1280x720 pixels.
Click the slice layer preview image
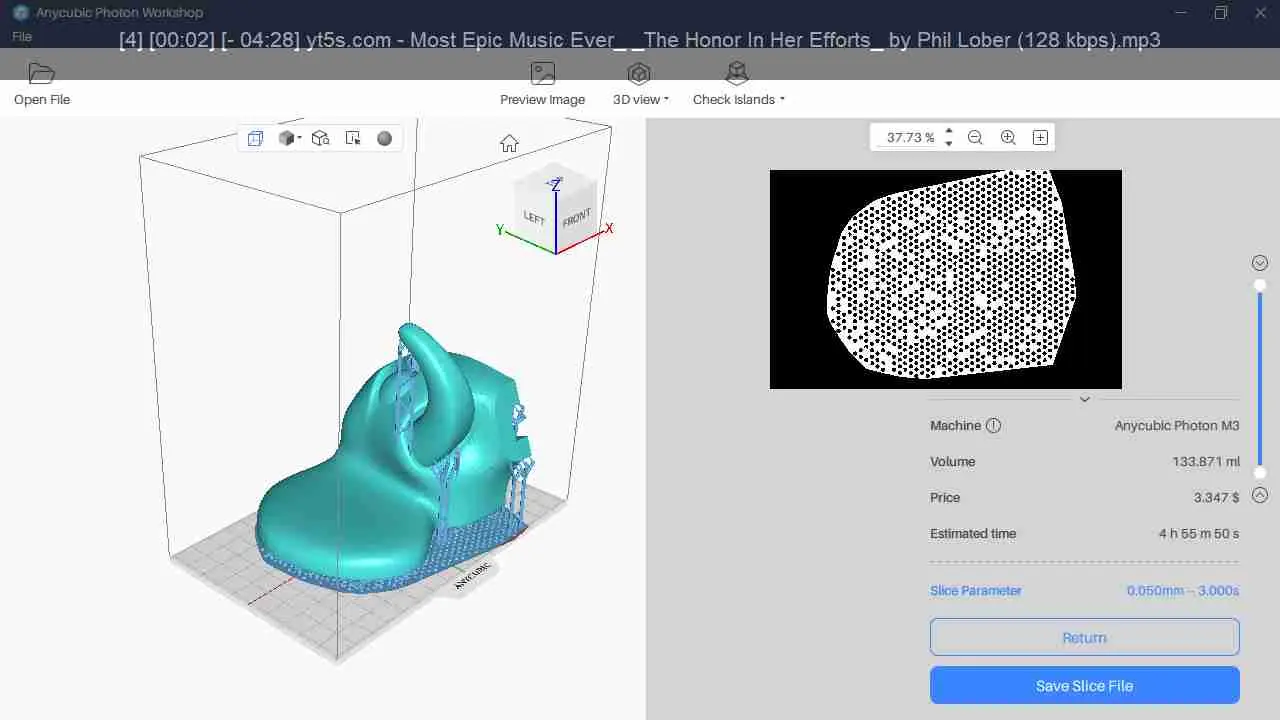pos(946,279)
